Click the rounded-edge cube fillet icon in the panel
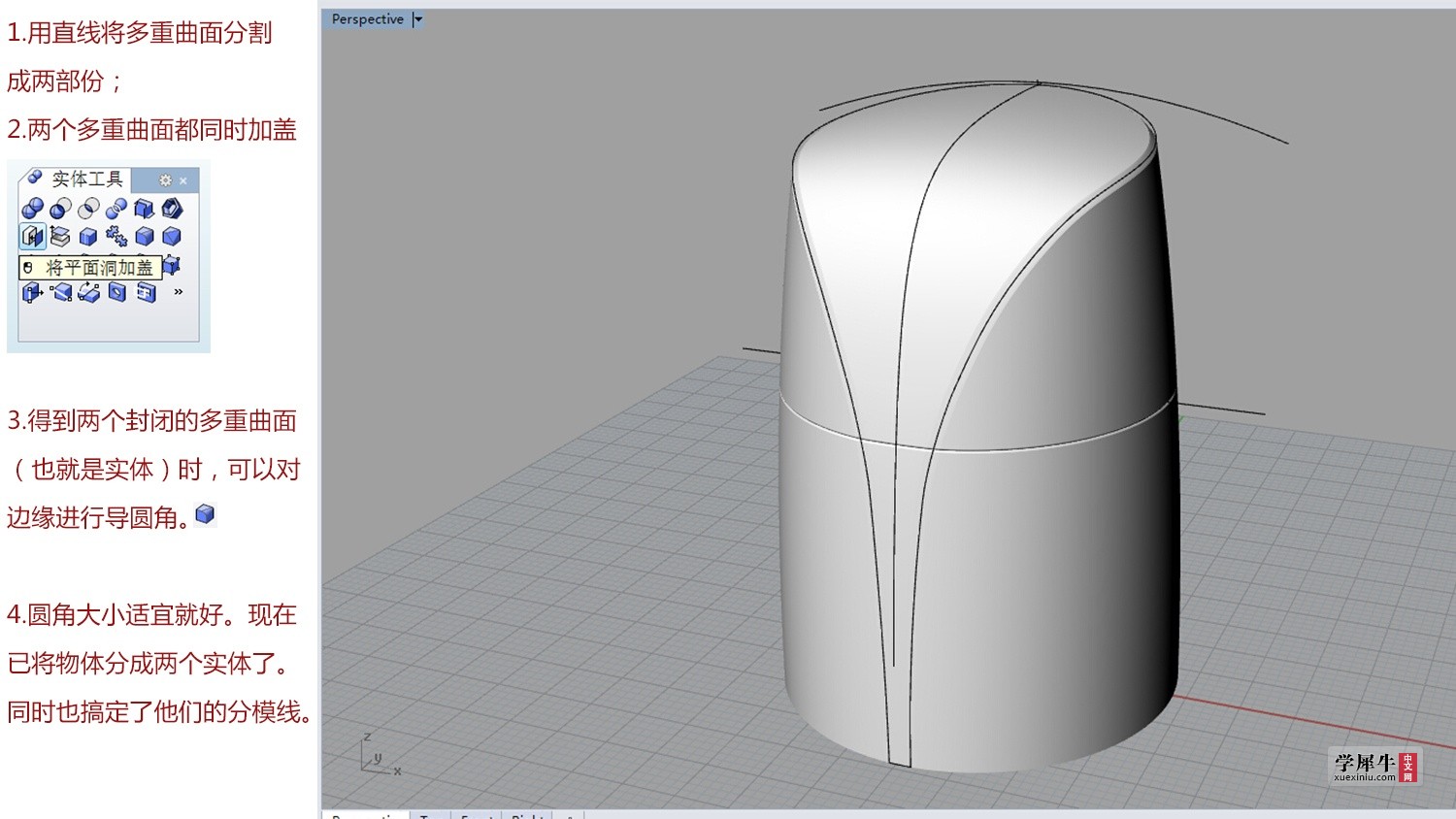The image size is (1456, 819). point(88,236)
